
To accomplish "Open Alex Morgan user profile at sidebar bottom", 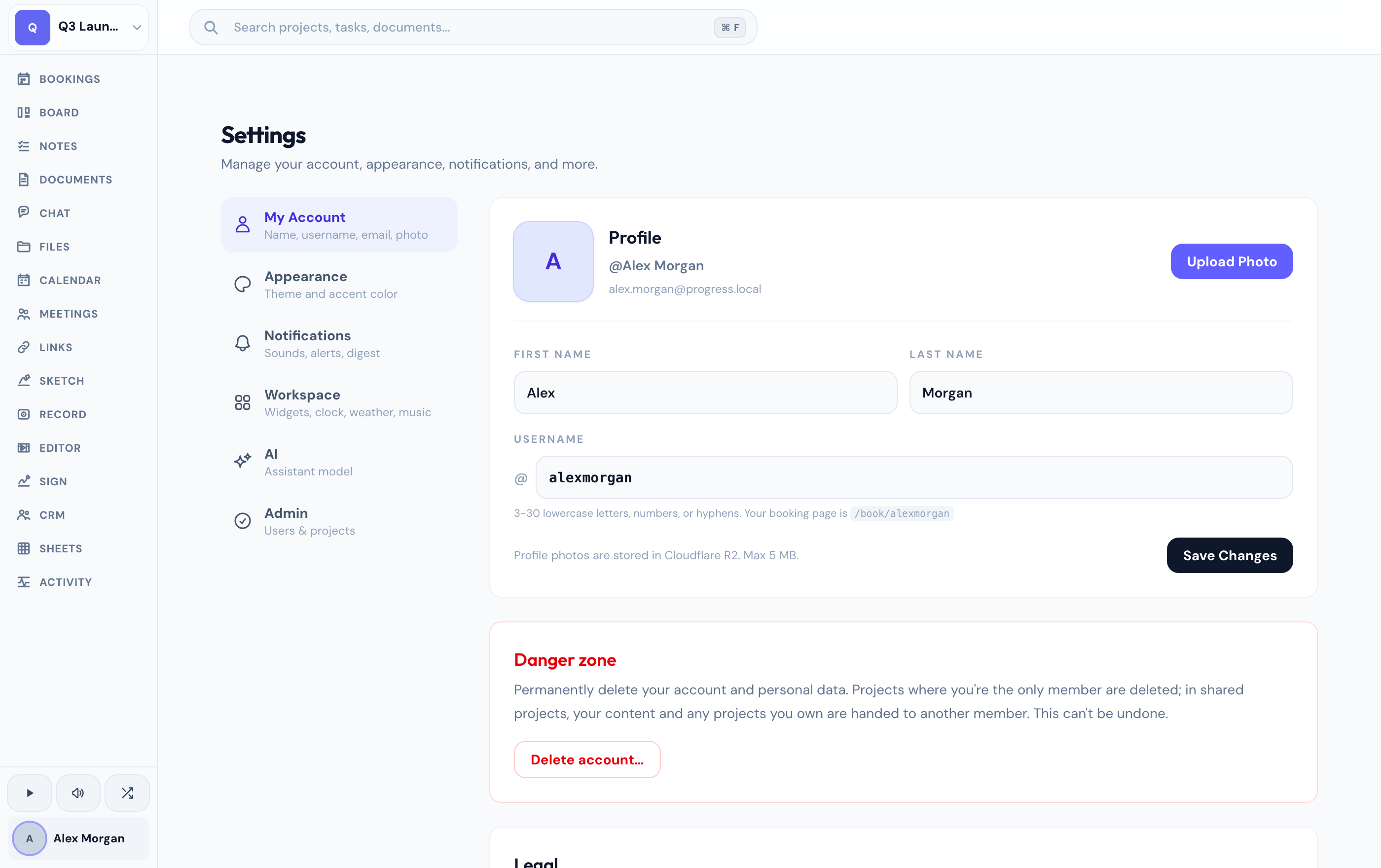I will click(x=78, y=838).
